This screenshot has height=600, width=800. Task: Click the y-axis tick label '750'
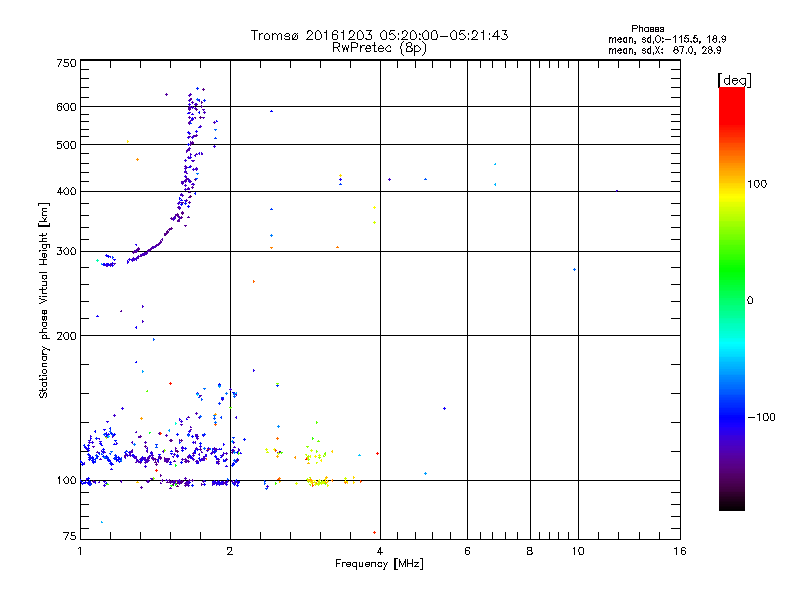click(x=67, y=63)
